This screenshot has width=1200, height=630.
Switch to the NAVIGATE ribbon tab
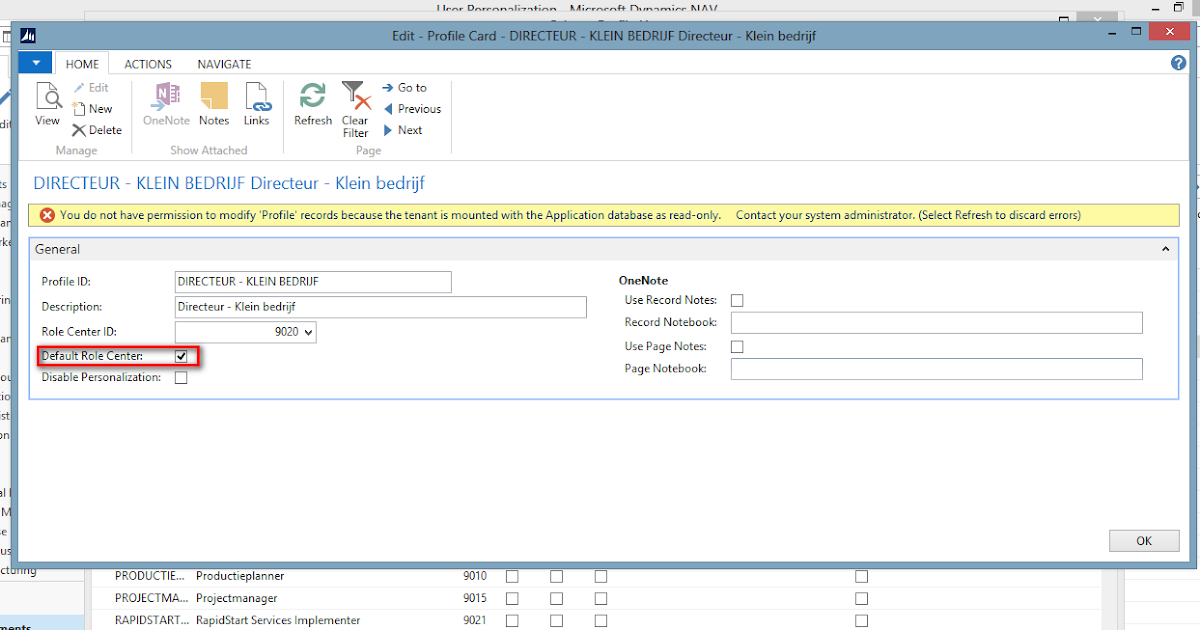tap(224, 64)
